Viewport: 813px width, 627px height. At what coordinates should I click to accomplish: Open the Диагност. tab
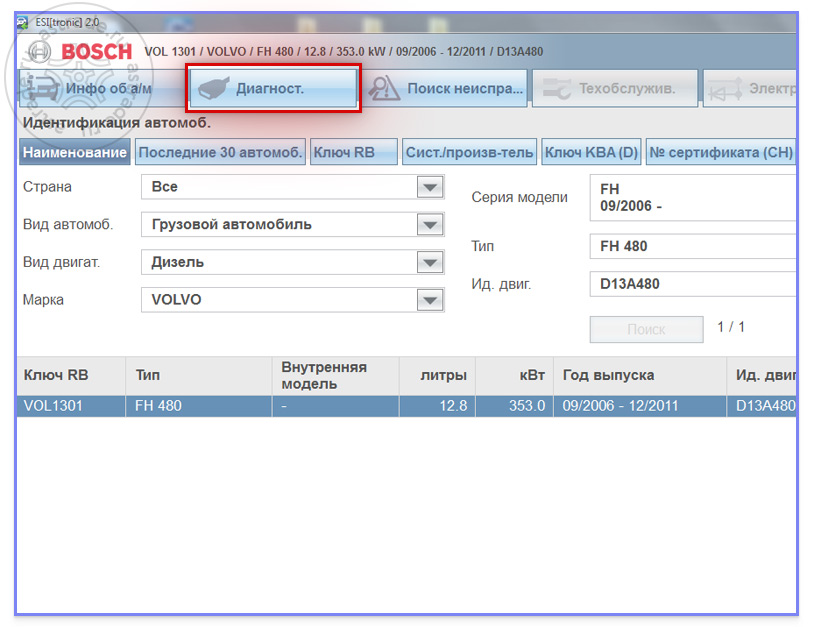(273, 88)
